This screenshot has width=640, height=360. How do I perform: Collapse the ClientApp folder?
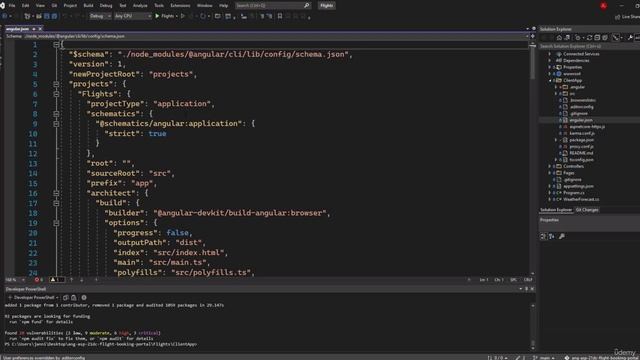550,80
